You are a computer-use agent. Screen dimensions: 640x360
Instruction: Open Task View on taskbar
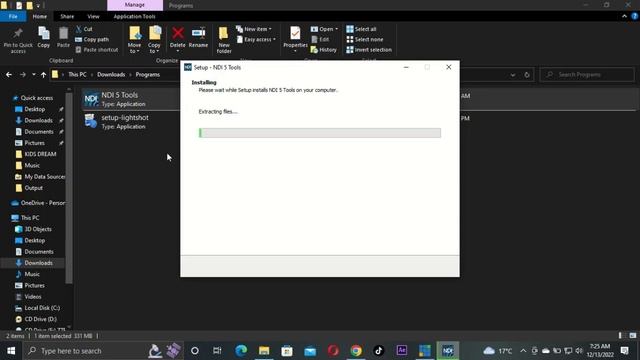217,351
